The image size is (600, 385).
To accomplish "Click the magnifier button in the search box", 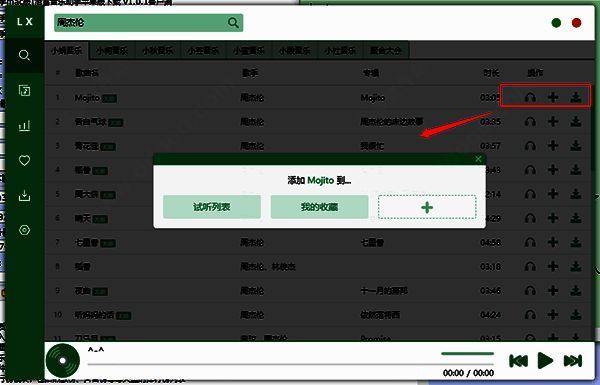I will pos(233,23).
